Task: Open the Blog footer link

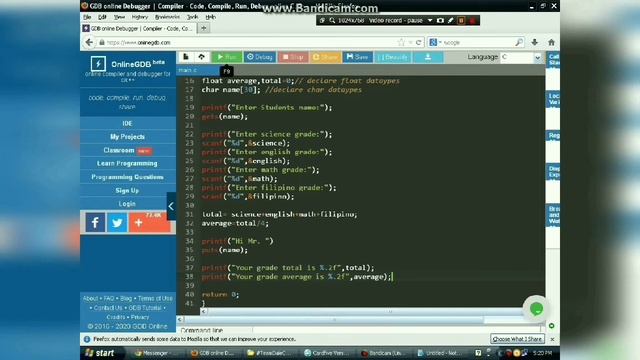Action: (126, 298)
